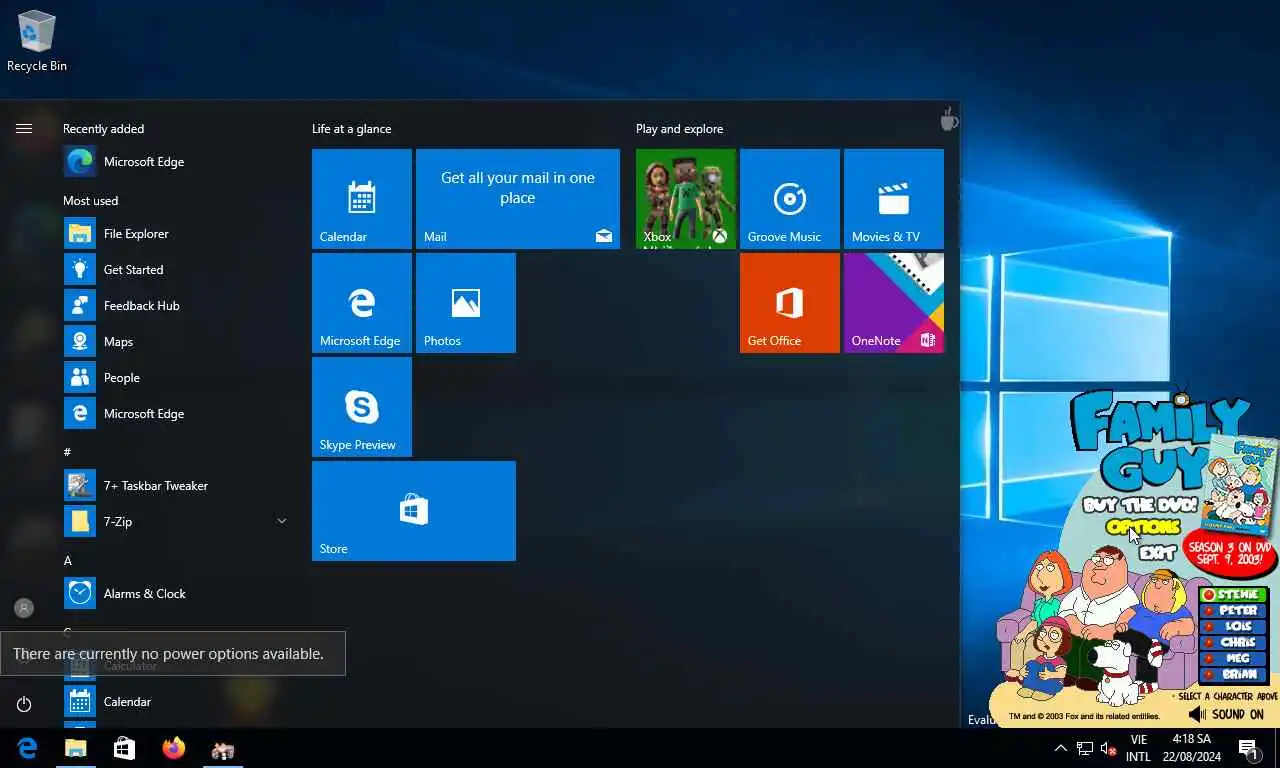
Task: Open File Explorer from Most used
Action: pos(176,234)
